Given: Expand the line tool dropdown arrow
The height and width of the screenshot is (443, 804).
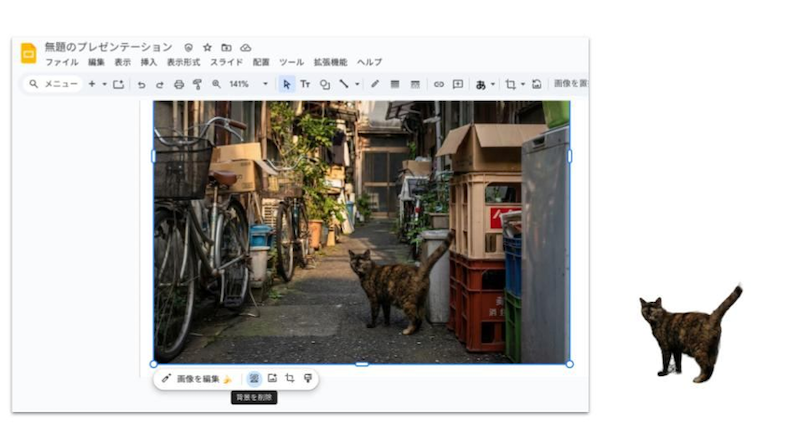Looking at the screenshot, I should pos(357,84).
